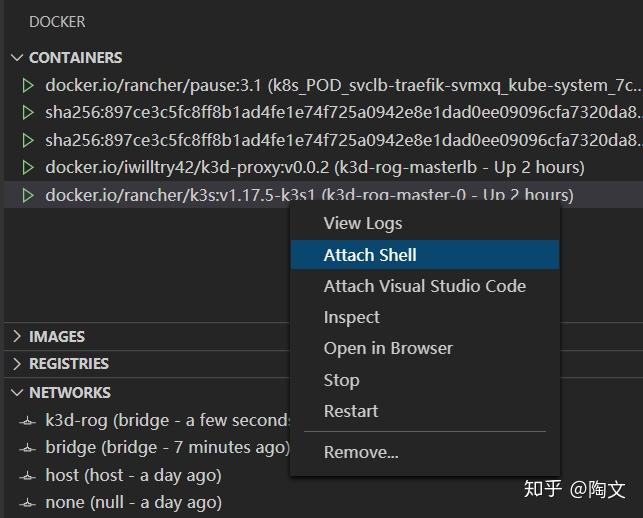Screen dimensions: 643x518
Task: Click the network icon beside k3d-rog
Action: point(27,421)
